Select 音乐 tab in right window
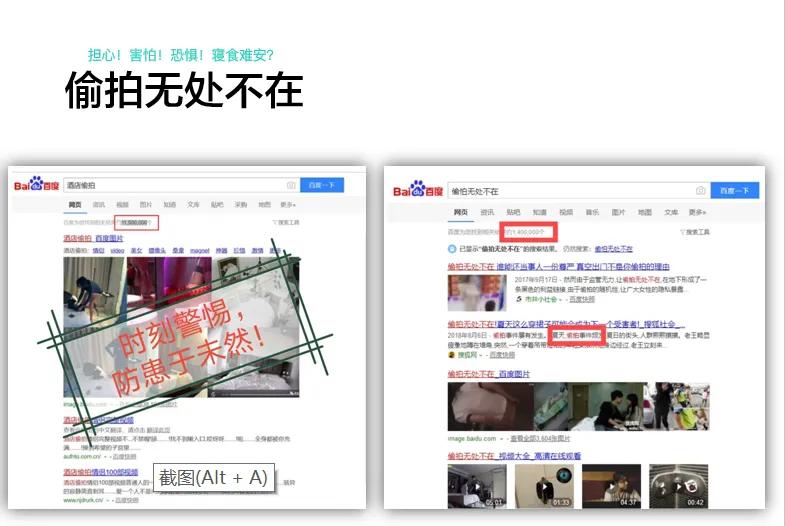Viewport: 785px width, 526px height. pyautogui.click(x=592, y=212)
